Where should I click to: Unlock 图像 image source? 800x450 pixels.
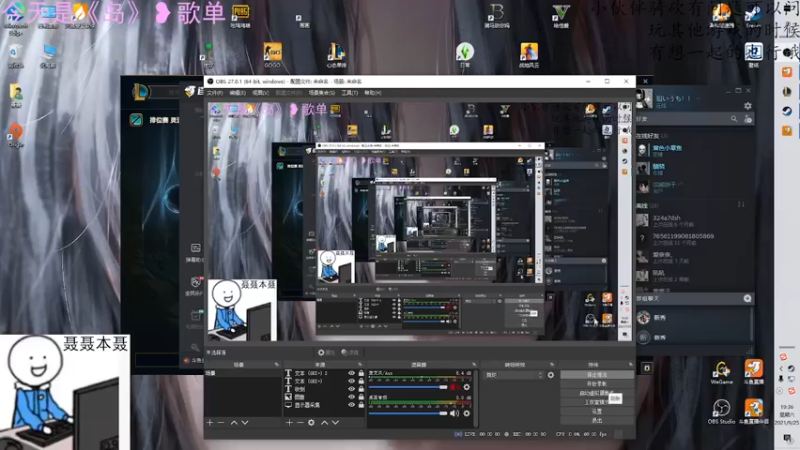click(361, 397)
